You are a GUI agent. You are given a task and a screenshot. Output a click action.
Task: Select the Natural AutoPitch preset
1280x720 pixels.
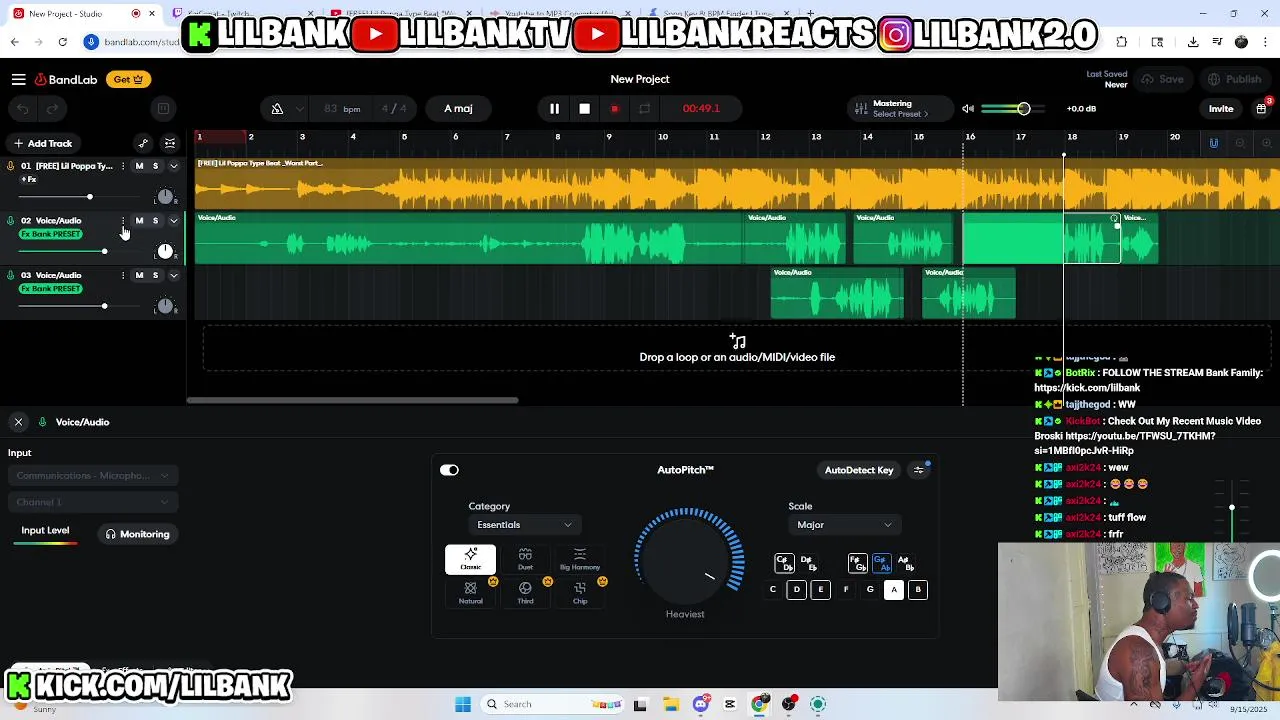click(x=470, y=592)
